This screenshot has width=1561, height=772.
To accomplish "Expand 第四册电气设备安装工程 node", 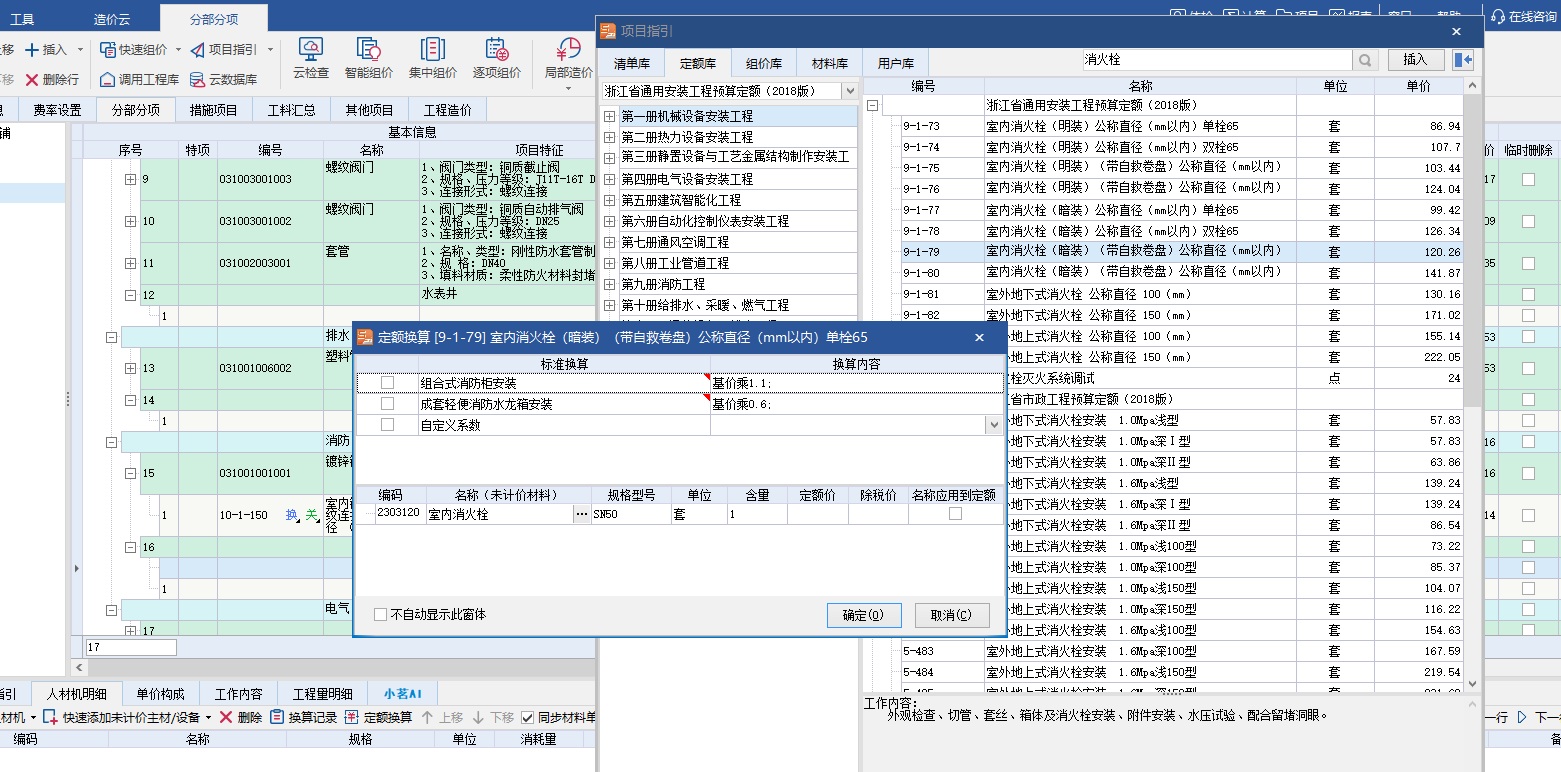I will (x=609, y=179).
